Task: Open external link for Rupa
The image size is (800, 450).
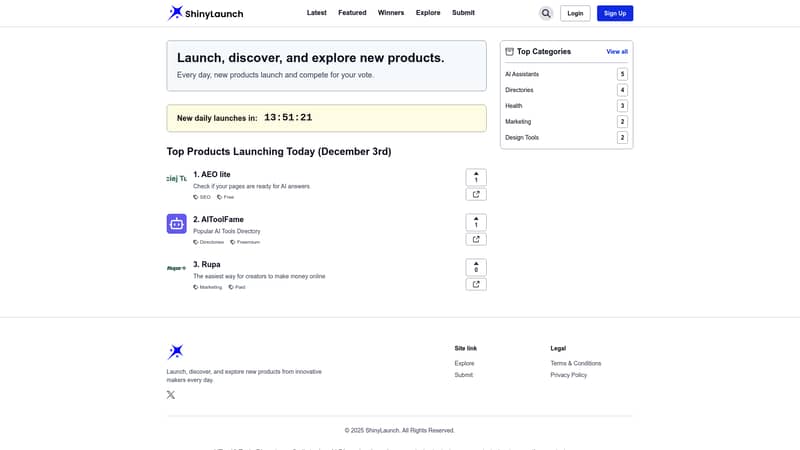Action: [x=476, y=284]
